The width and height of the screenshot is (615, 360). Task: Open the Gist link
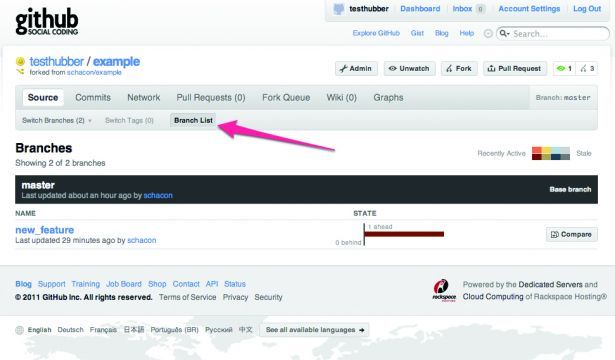click(x=417, y=33)
